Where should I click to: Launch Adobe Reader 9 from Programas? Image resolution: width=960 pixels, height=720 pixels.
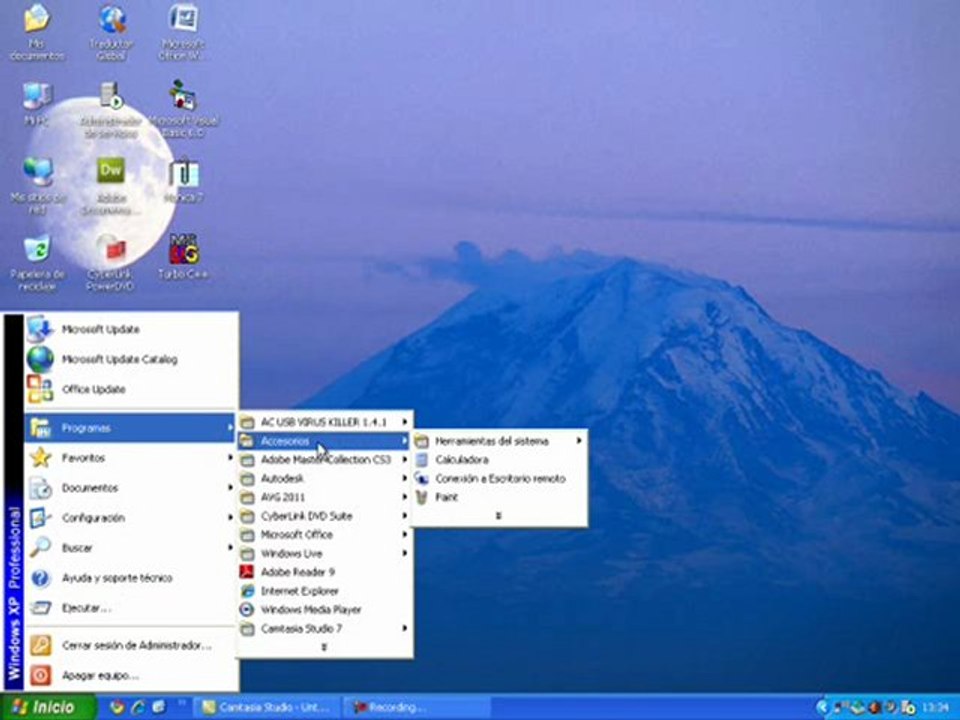[x=324, y=572]
